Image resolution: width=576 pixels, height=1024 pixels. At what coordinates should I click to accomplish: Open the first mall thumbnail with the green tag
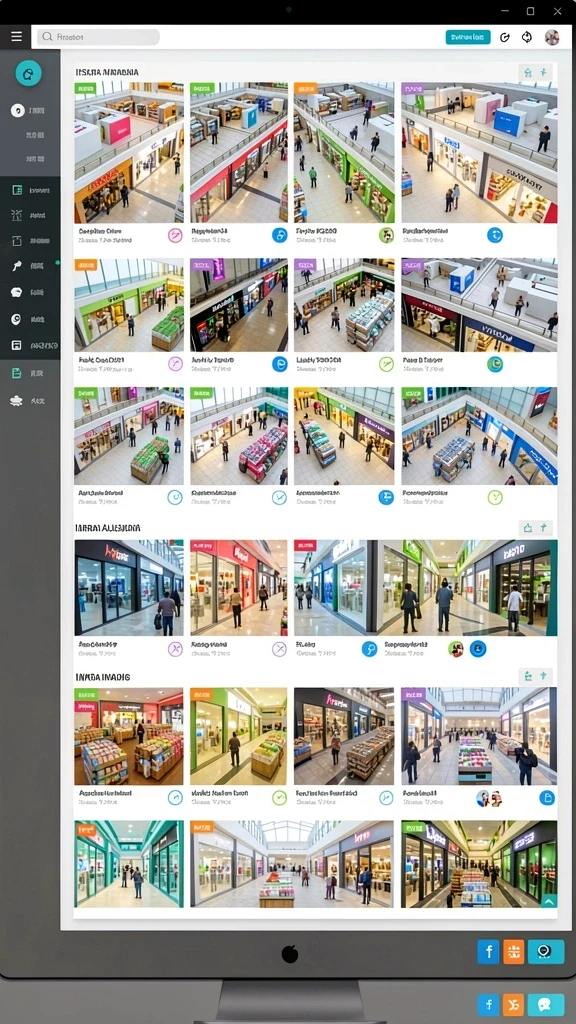[129, 153]
